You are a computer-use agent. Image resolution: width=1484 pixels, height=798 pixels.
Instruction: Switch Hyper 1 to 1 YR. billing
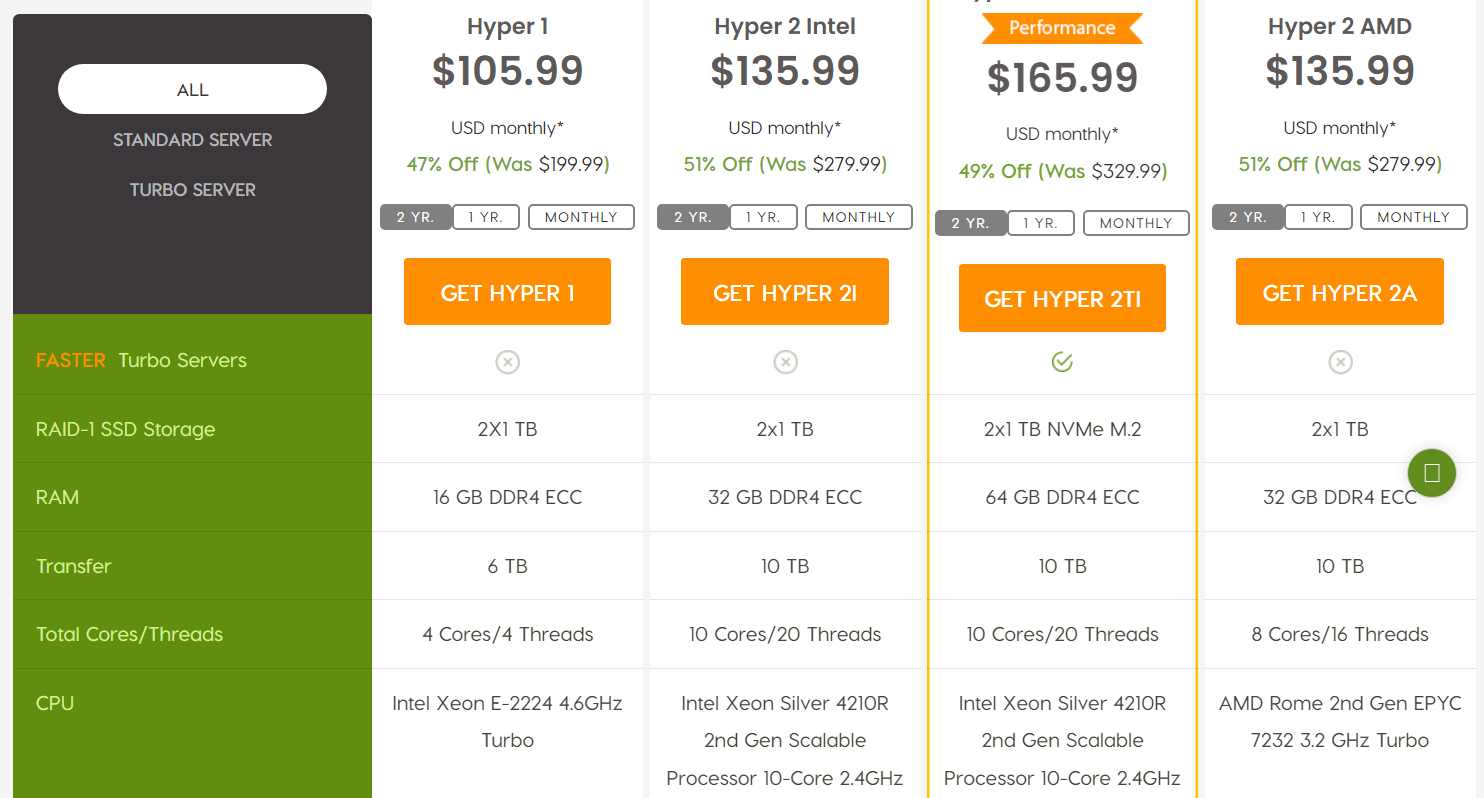pyautogui.click(x=485, y=217)
